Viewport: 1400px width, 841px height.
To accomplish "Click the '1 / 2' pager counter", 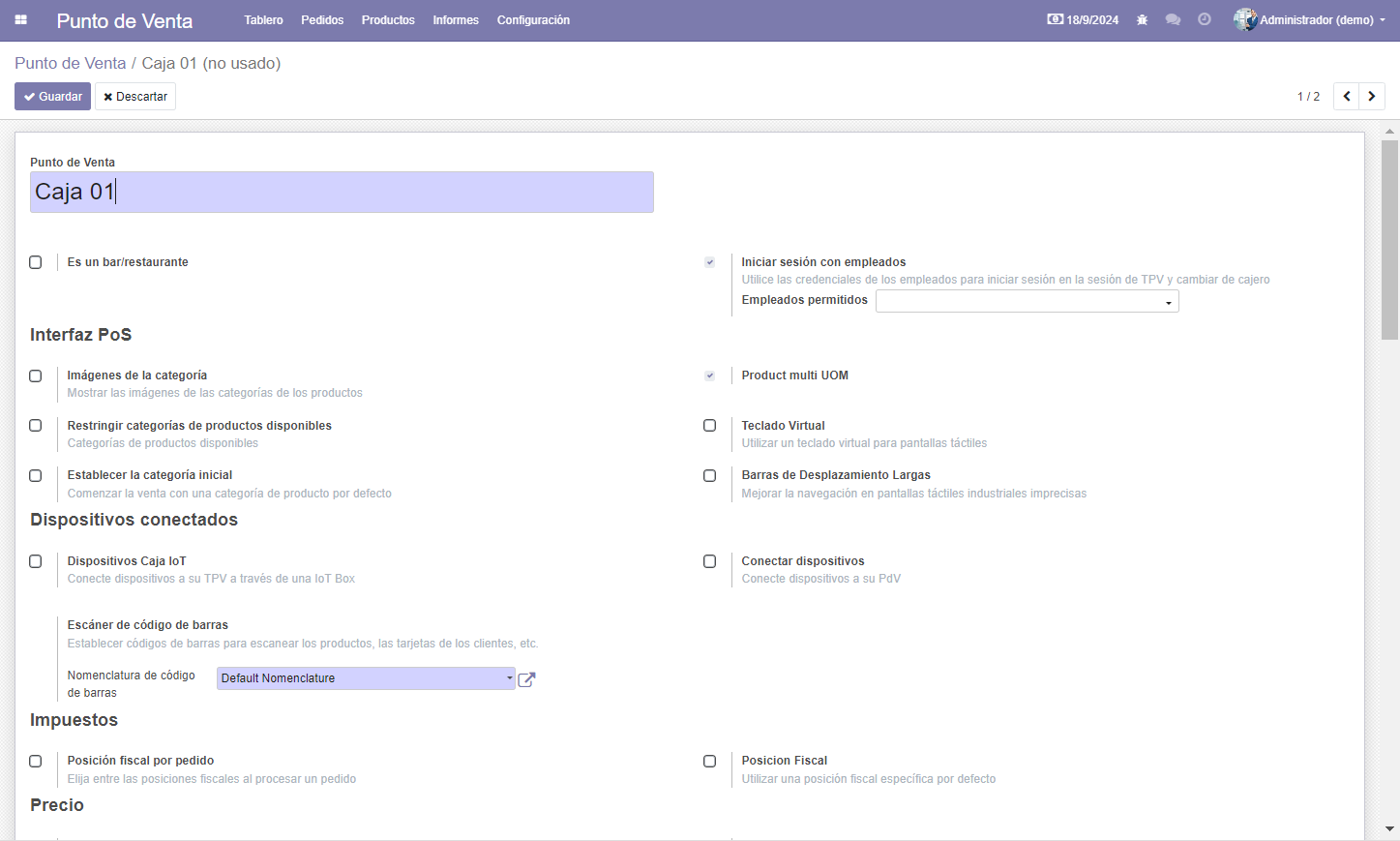I will 1308,97.
